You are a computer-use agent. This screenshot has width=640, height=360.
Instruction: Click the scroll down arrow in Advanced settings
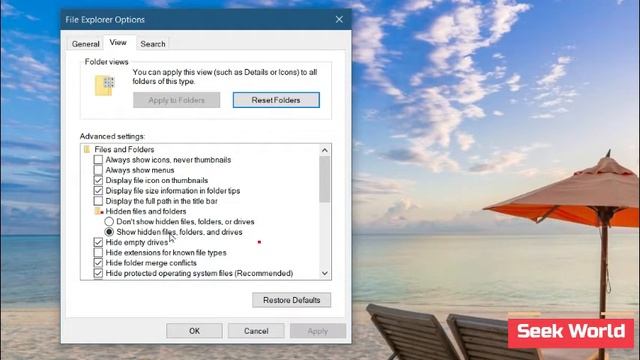tap(324, 273)
